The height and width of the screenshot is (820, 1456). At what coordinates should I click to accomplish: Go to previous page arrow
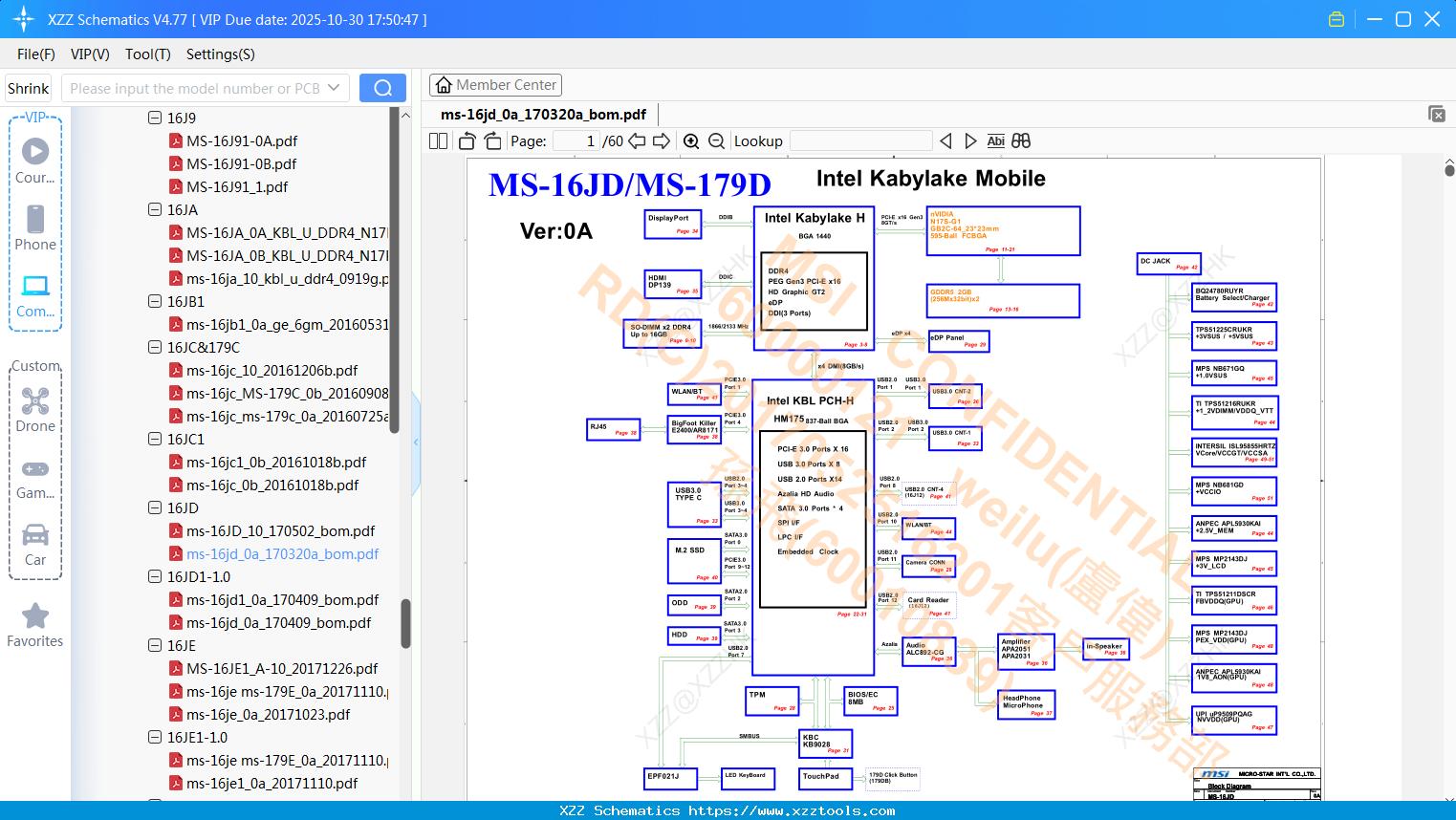(637, 141)
